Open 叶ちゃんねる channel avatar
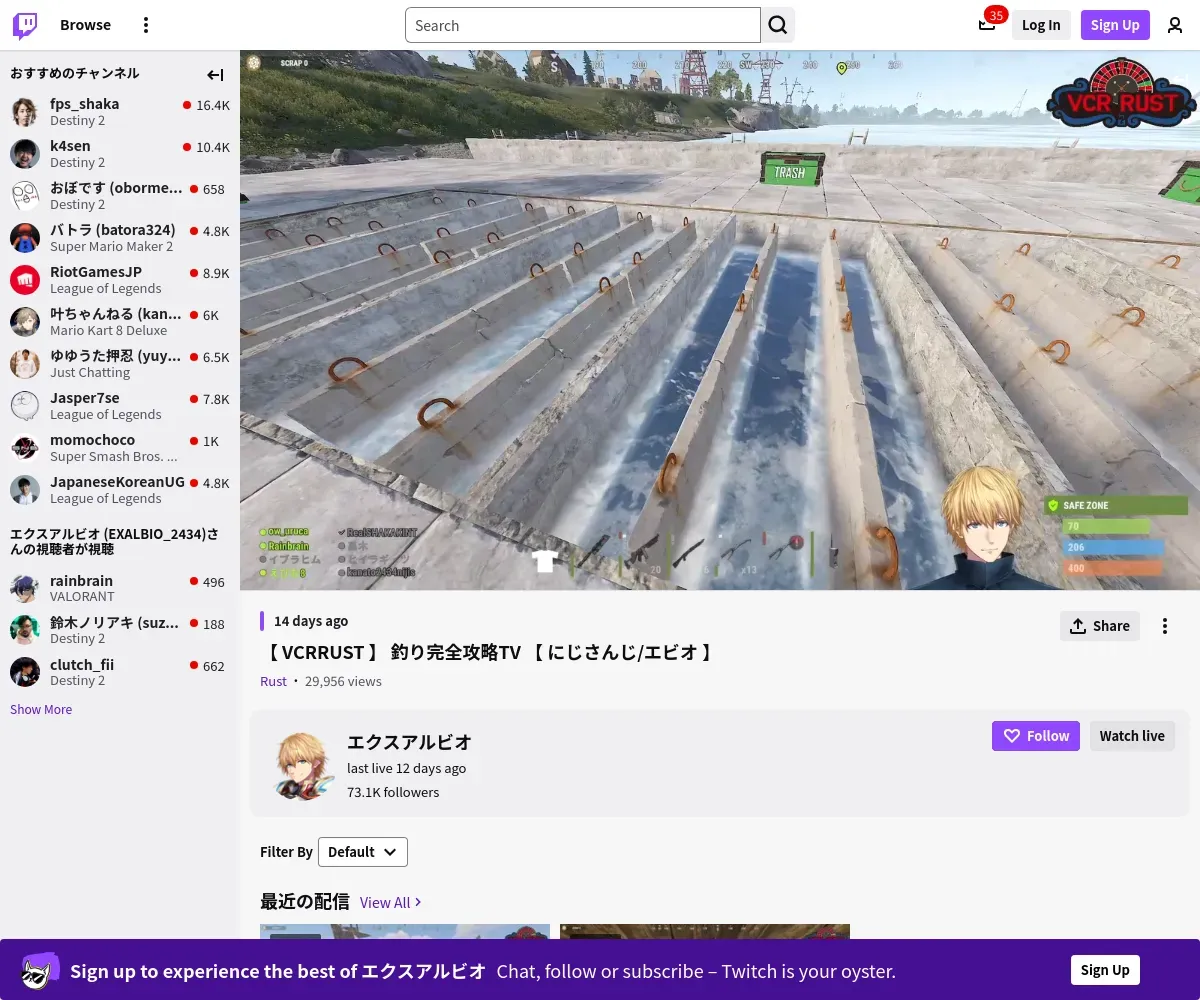This screenshot has height=1000, width=1200. [25, 321]
